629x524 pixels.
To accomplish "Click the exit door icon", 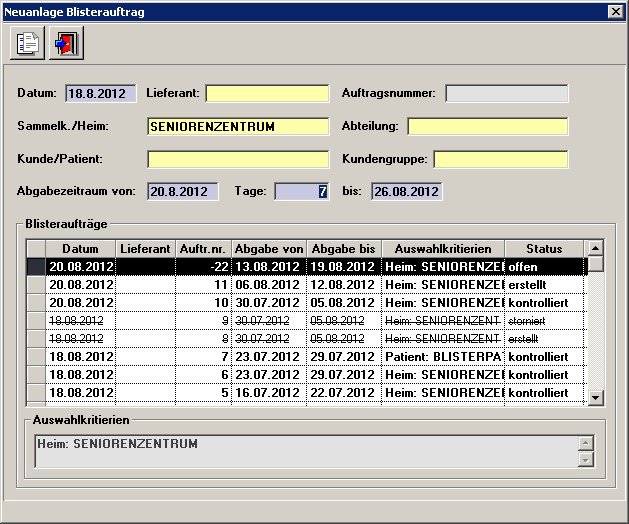I will point(66,44).
